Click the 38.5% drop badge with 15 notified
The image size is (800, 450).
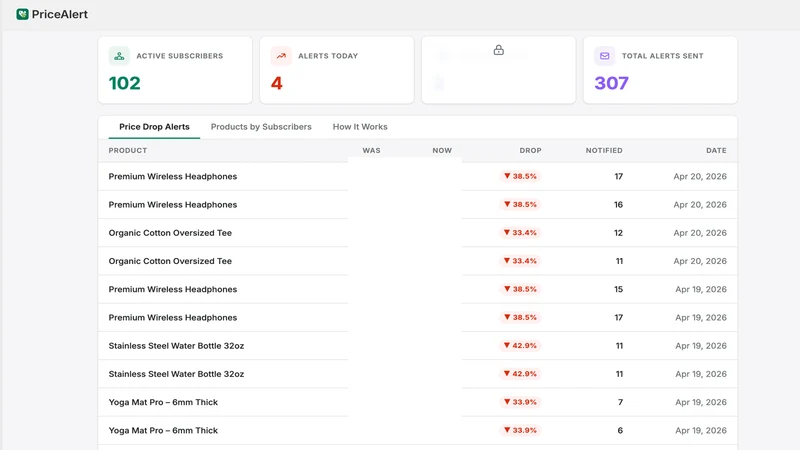(520, 289)
